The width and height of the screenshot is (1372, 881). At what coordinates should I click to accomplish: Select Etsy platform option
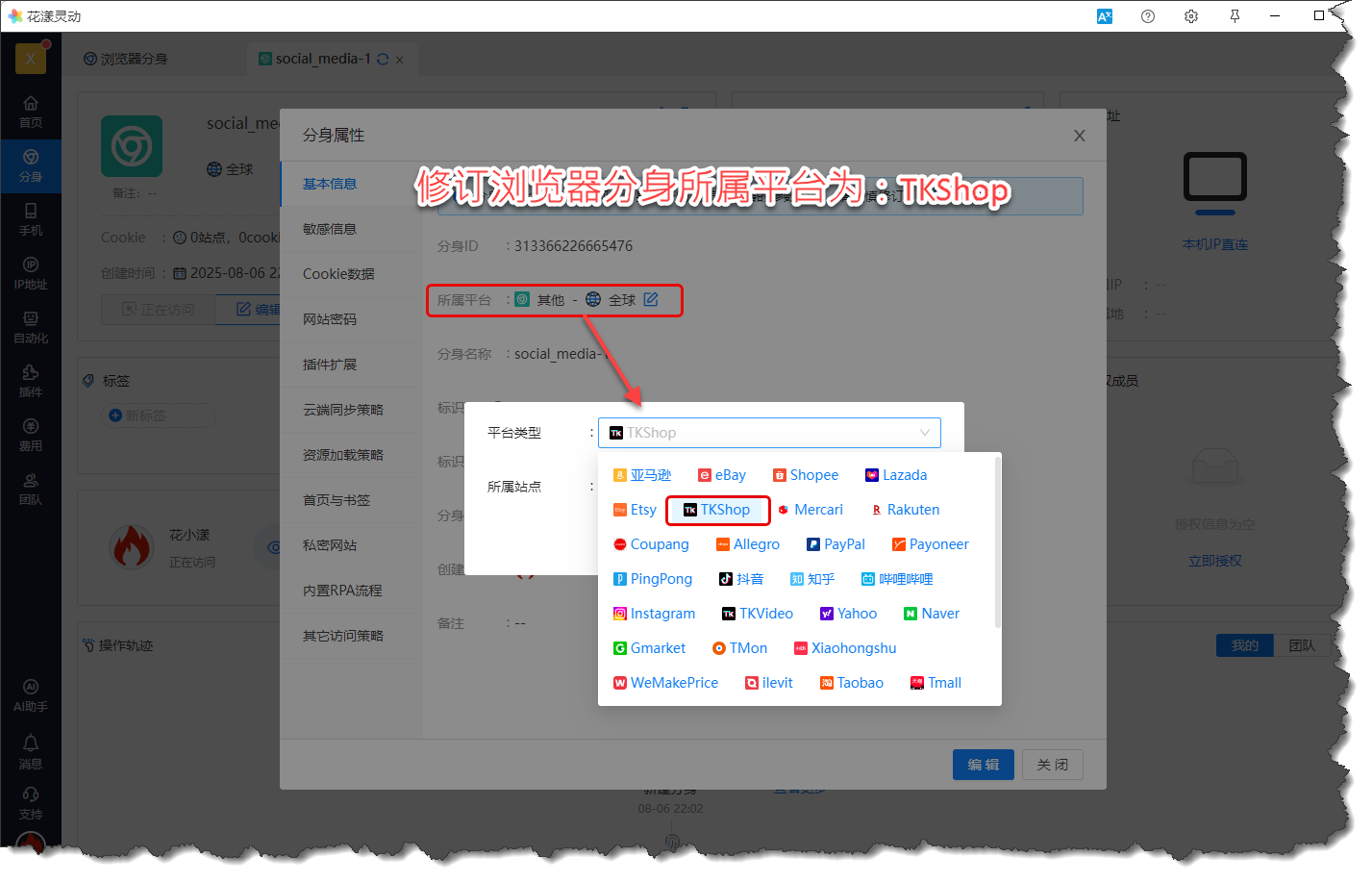pyautogui.click(x=636, y=510)
